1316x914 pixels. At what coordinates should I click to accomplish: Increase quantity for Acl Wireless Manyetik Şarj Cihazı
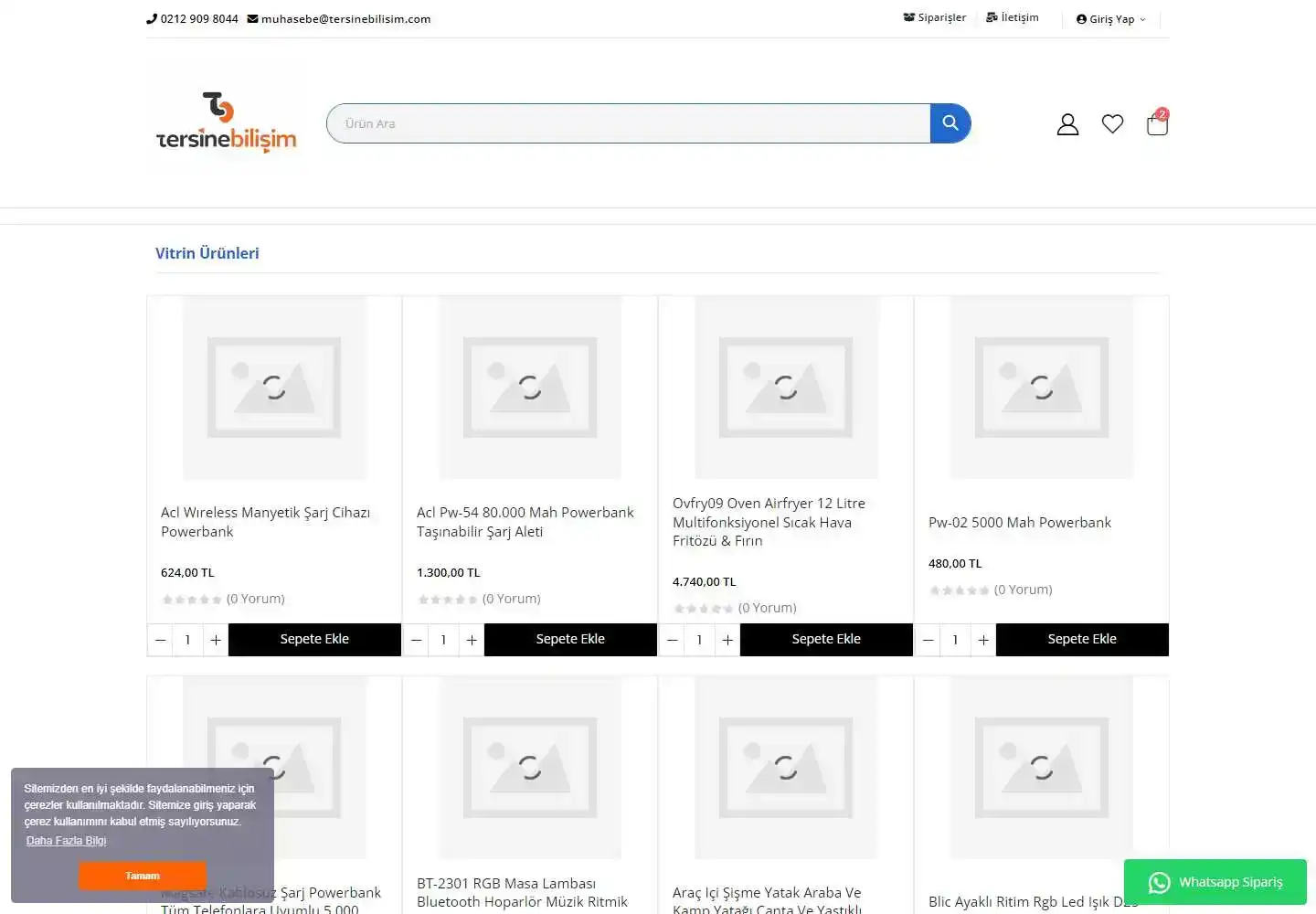pyautogui.click(x=216, y=640)
